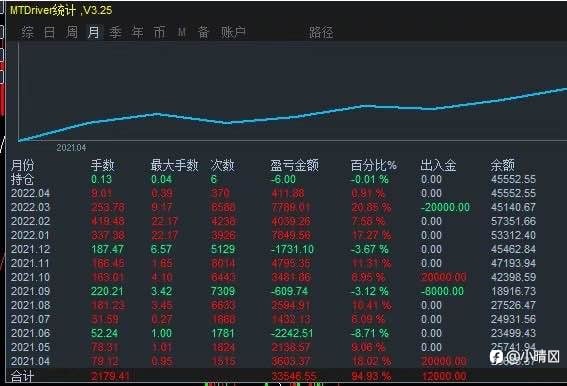Click the 百分比% column header
Screen dimensions: 567x386
[x=374, y=165]
